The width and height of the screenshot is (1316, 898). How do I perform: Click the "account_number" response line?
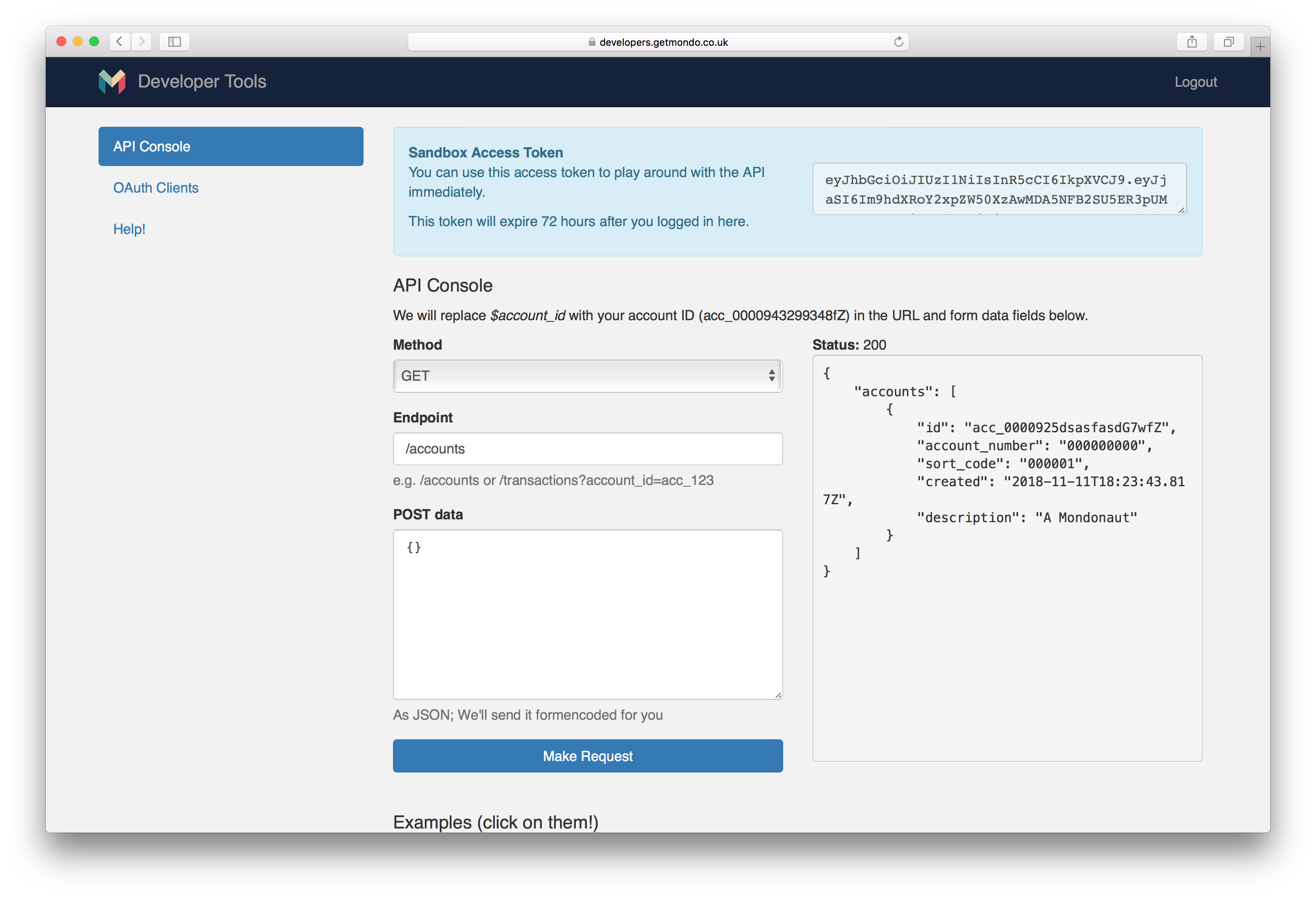click(1034, 446)
